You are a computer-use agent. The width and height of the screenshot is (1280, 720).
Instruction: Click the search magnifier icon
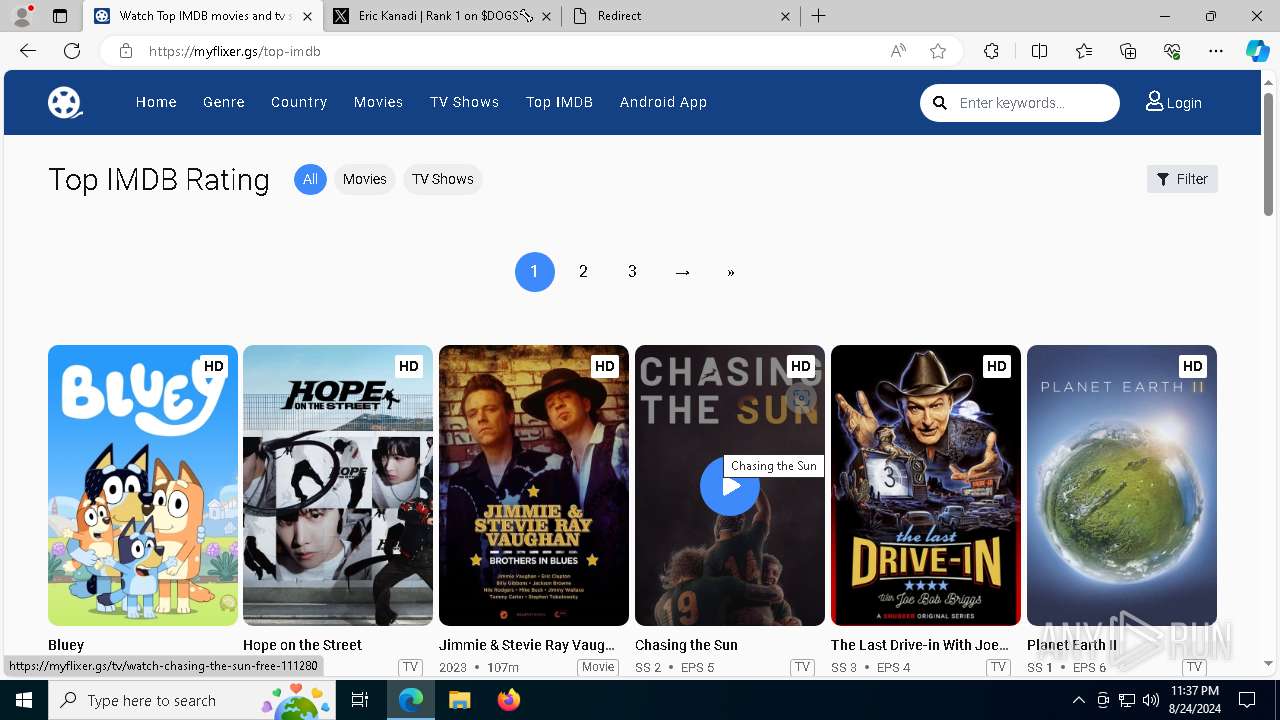[x=940, y=103]
